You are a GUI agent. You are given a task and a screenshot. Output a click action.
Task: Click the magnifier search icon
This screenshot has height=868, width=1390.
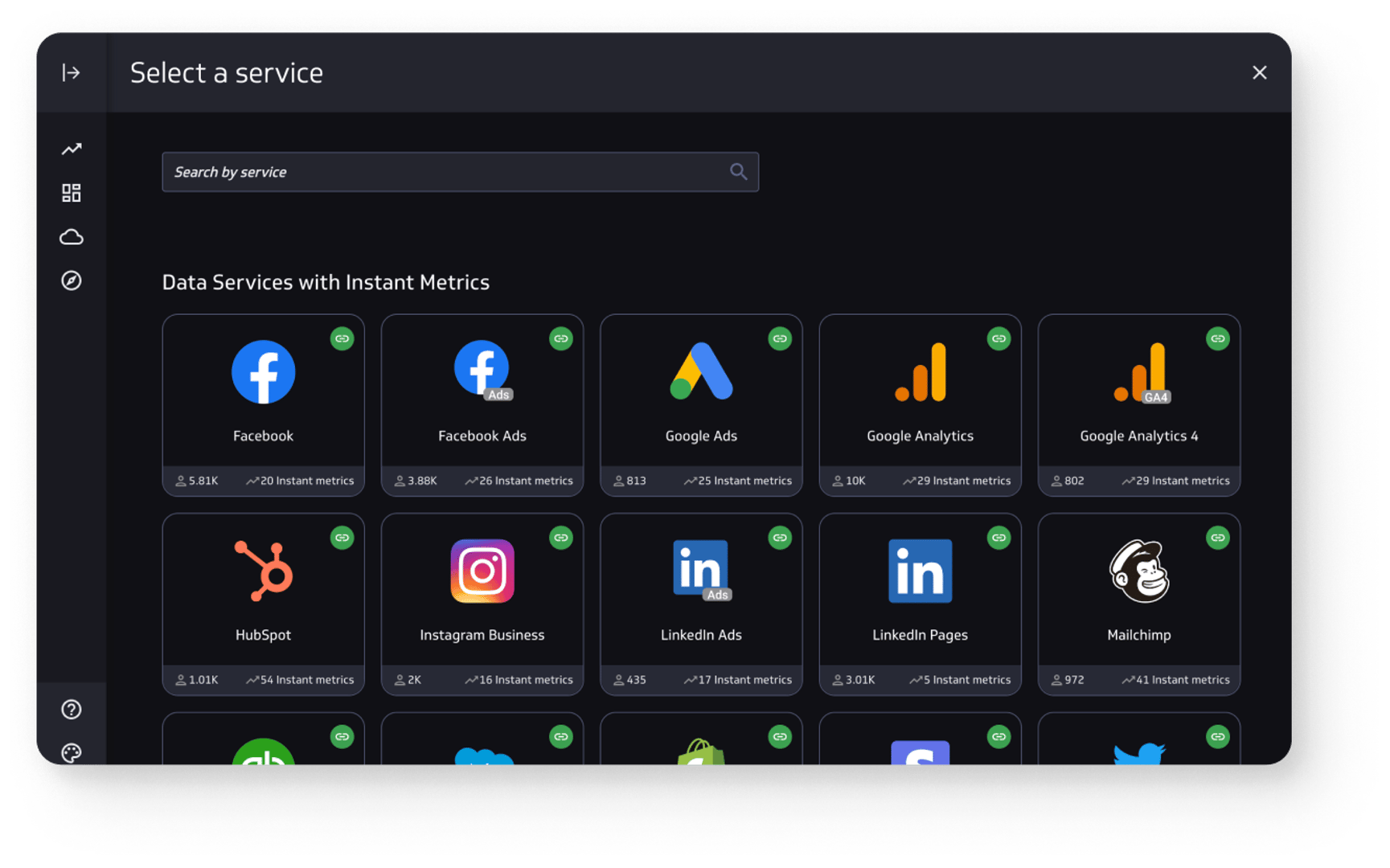point(738,172)
